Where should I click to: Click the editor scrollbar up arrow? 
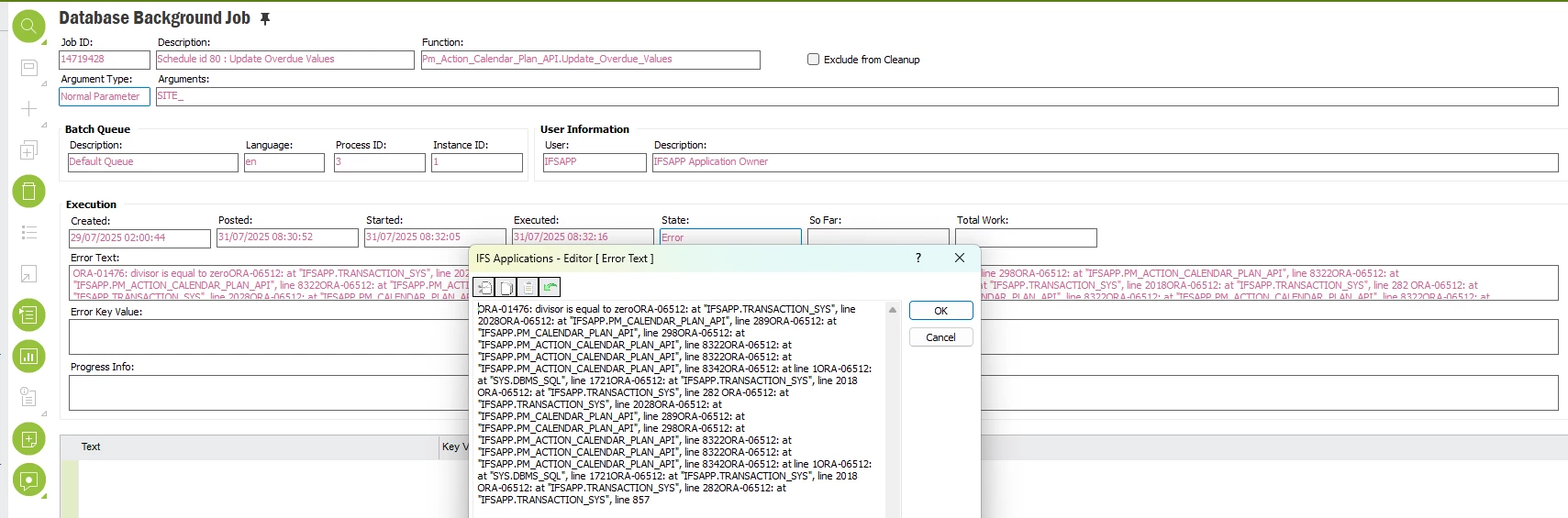tap(893, 310)
